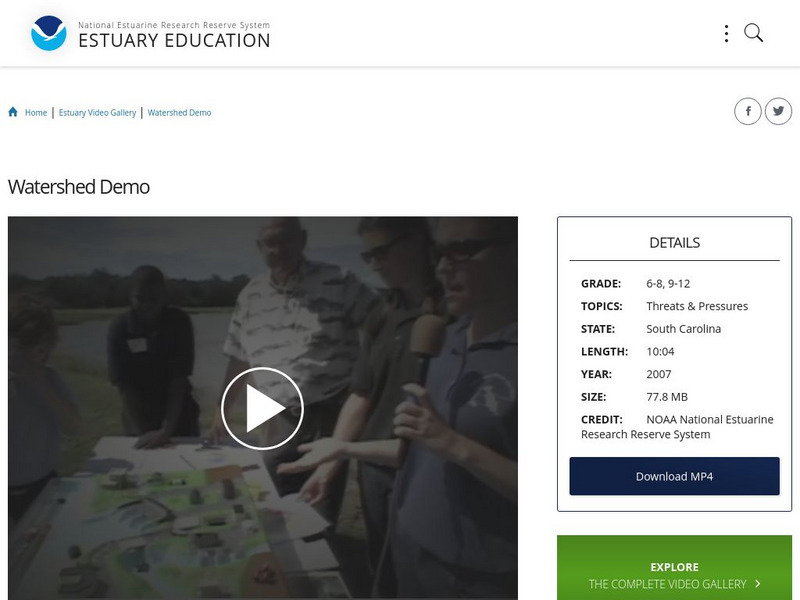
Task: Share page via Twitter icon
Action: [x=778, y=111]
